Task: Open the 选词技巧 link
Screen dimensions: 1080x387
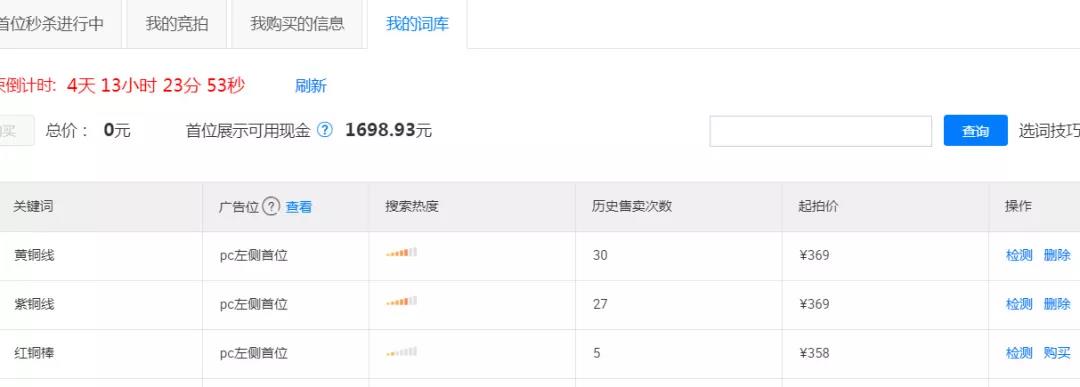Action: 1049,131
